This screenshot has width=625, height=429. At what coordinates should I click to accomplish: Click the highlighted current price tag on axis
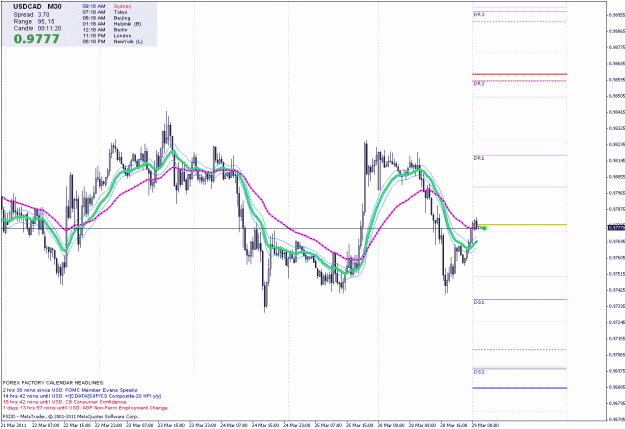click(616, 228)
